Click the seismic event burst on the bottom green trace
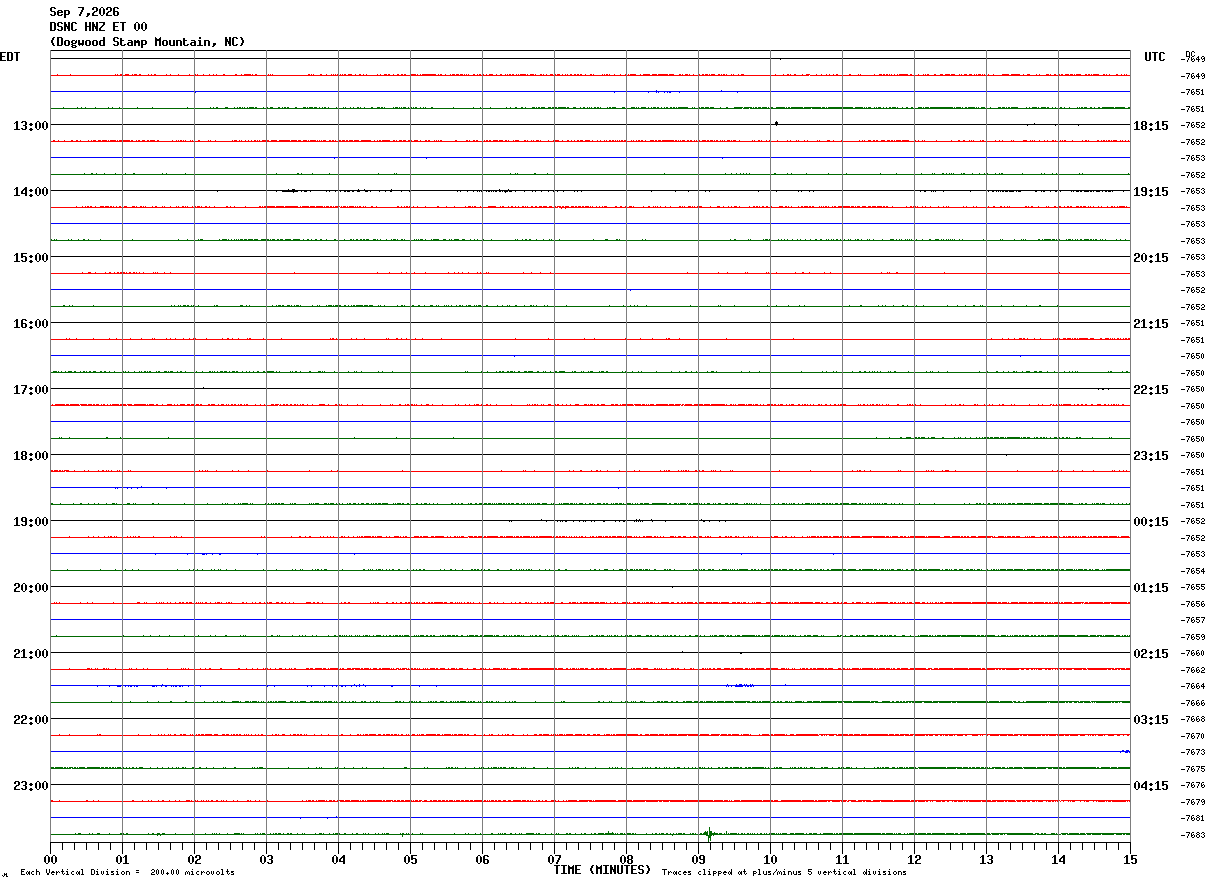Screen dimensions: 1210x886 (x=709, y=833)
